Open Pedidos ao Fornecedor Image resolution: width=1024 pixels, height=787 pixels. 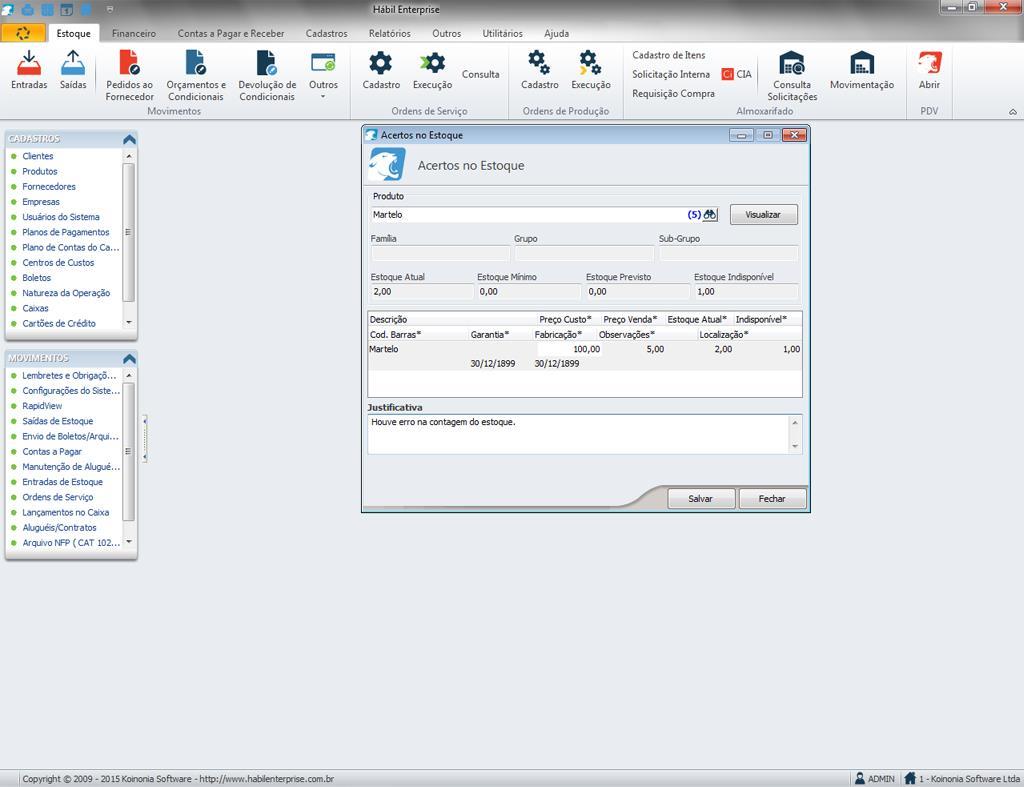129,76
